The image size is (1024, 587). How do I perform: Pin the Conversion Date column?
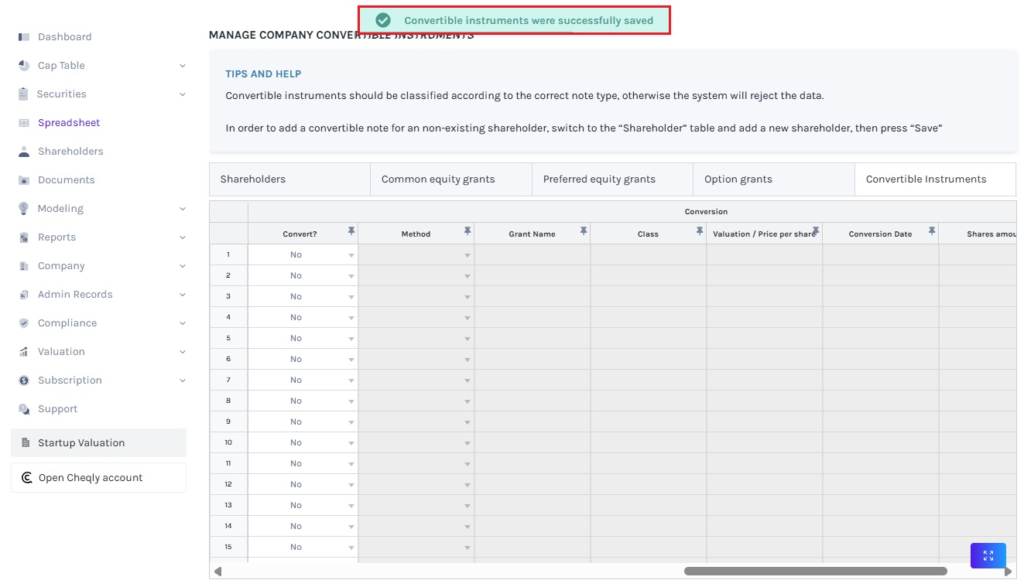click(x=931, y=231)
